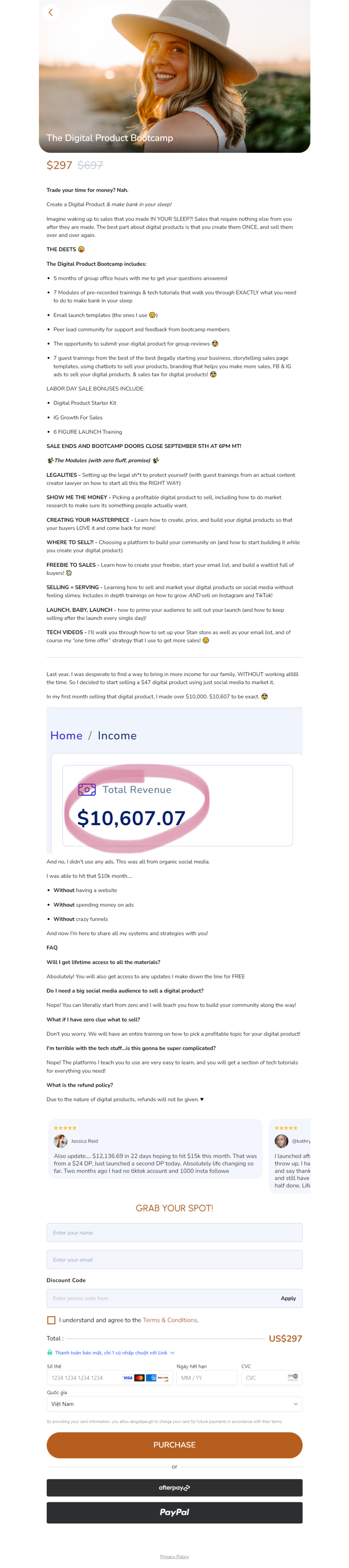Click the Visa card icon
Screen dimensions: 349x1568
click(128, 1378)
